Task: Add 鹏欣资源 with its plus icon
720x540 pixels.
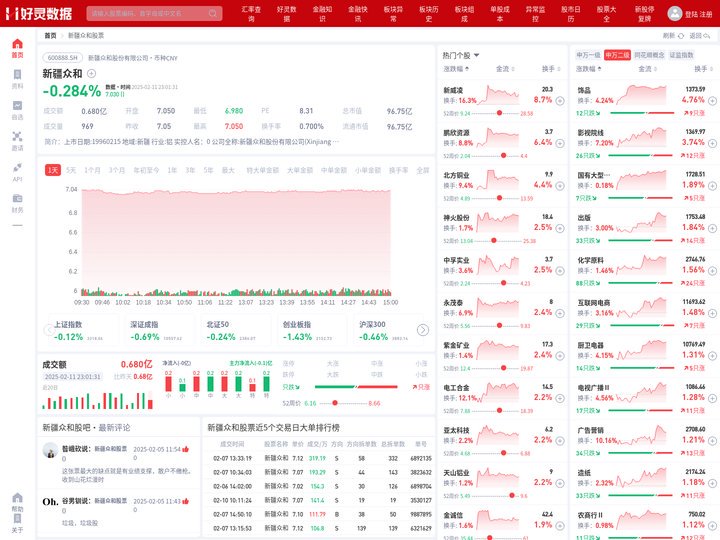Action: (560, 143)
